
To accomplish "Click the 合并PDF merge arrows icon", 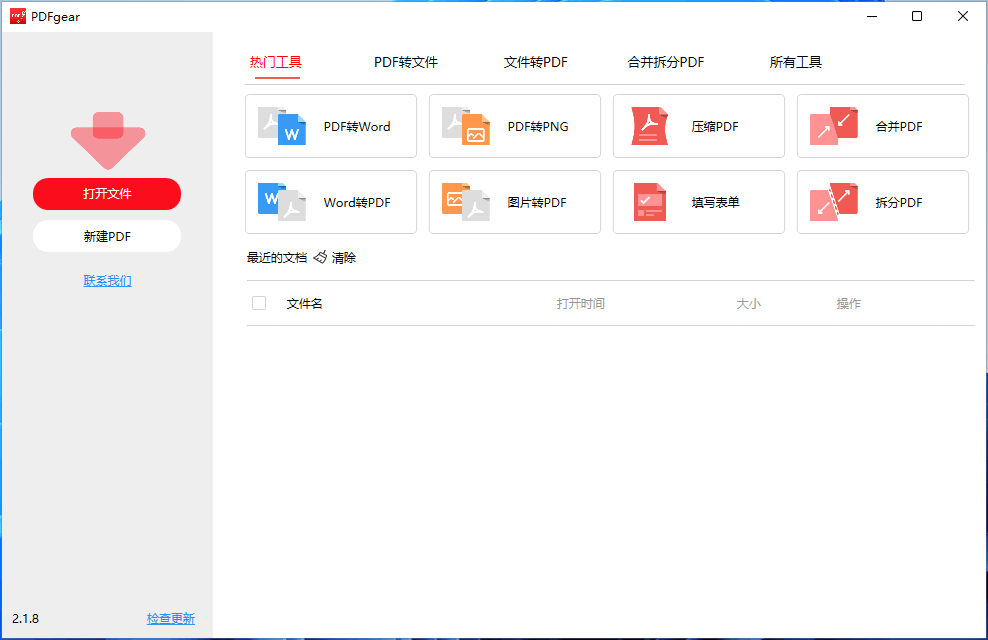I will point(834,126).
